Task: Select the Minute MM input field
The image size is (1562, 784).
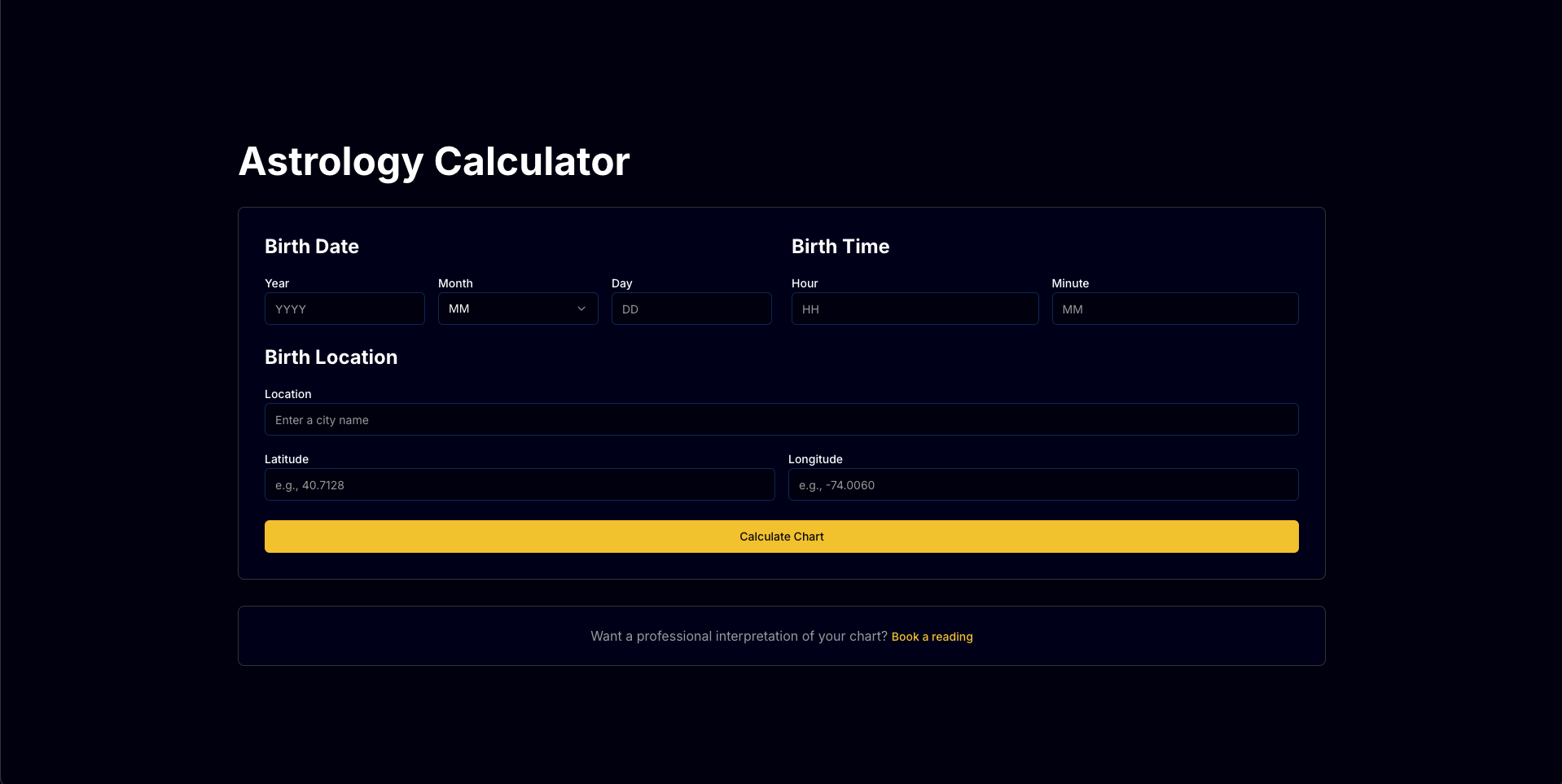Action: (1174, 309)
